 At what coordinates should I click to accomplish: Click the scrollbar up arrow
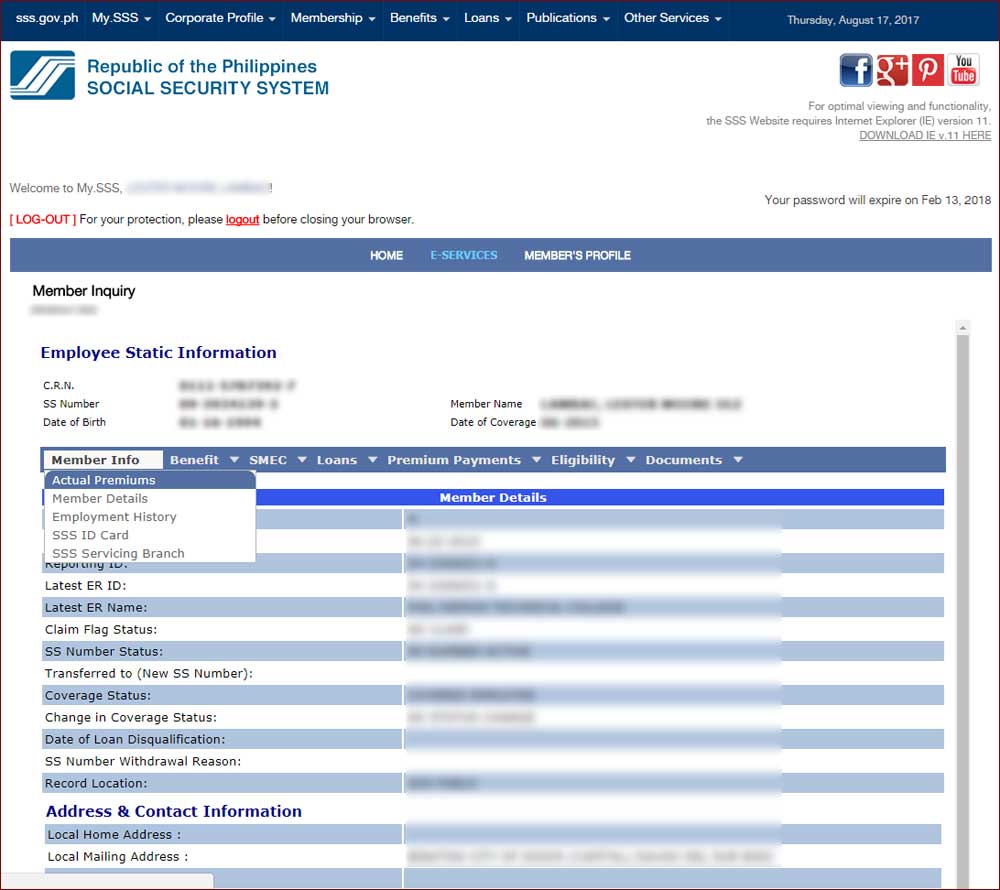[x=962, y=326]
